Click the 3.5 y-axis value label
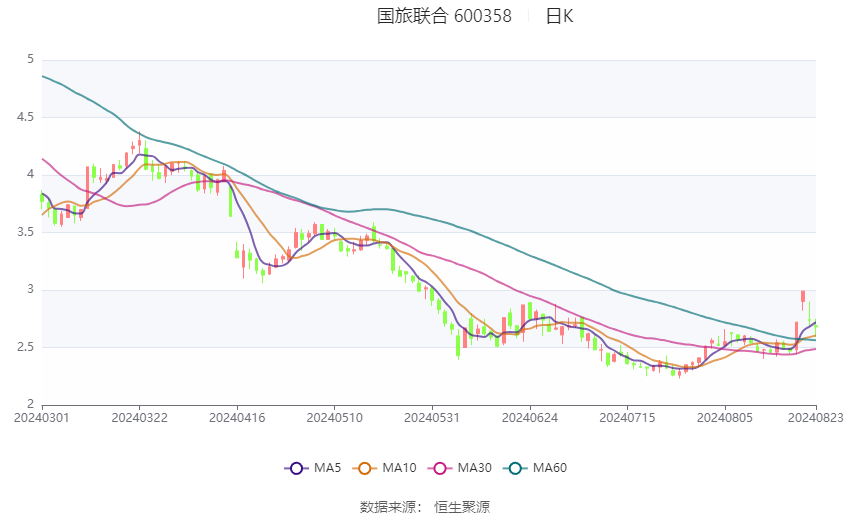This screenshot has height=517, width=850. coord(25,232)
